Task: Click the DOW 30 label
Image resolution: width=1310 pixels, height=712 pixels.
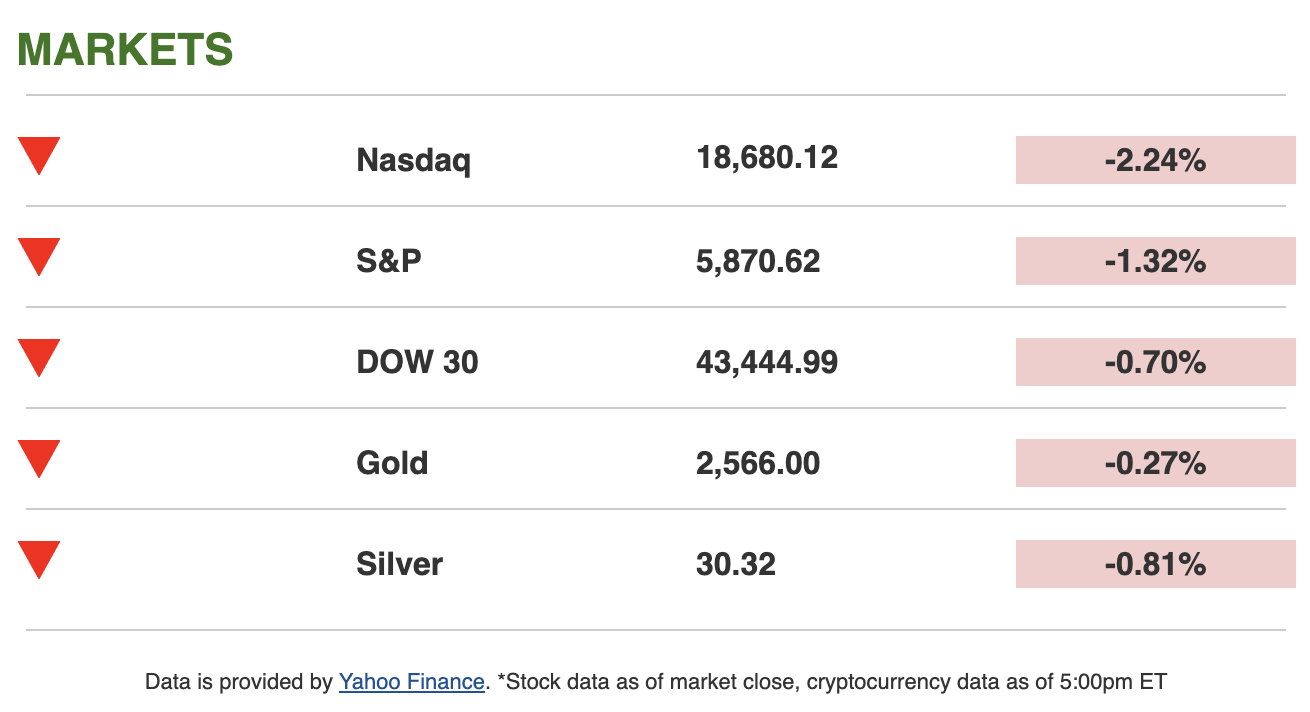Action: click(x=417, y=362)
